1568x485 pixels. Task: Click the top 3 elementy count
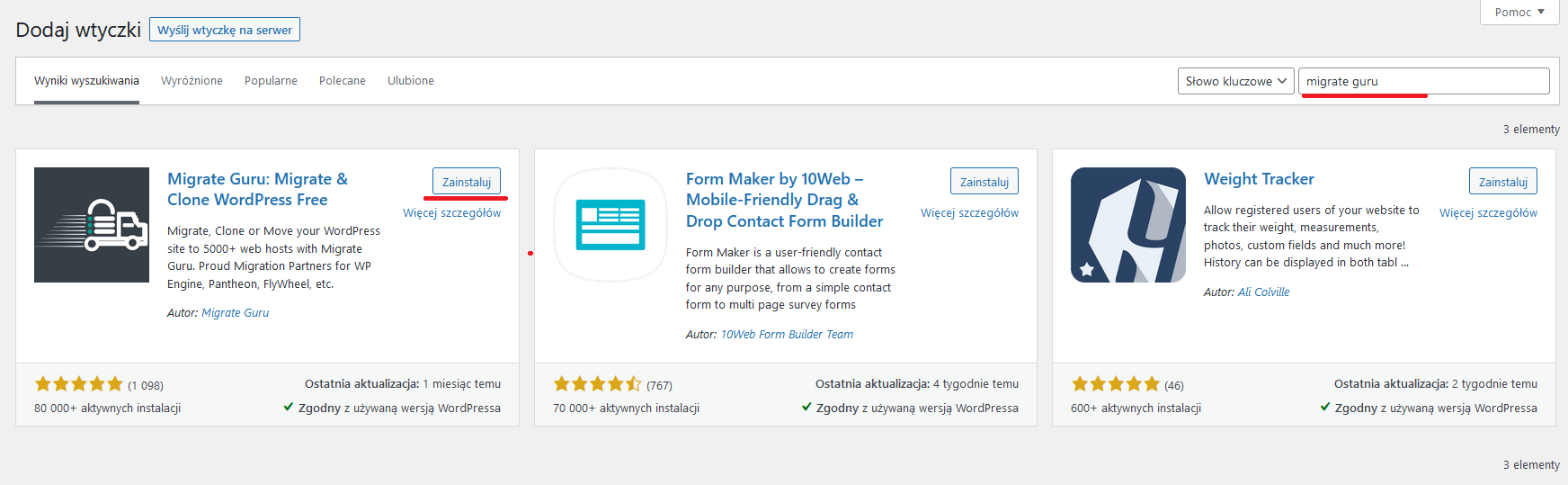1531,130
